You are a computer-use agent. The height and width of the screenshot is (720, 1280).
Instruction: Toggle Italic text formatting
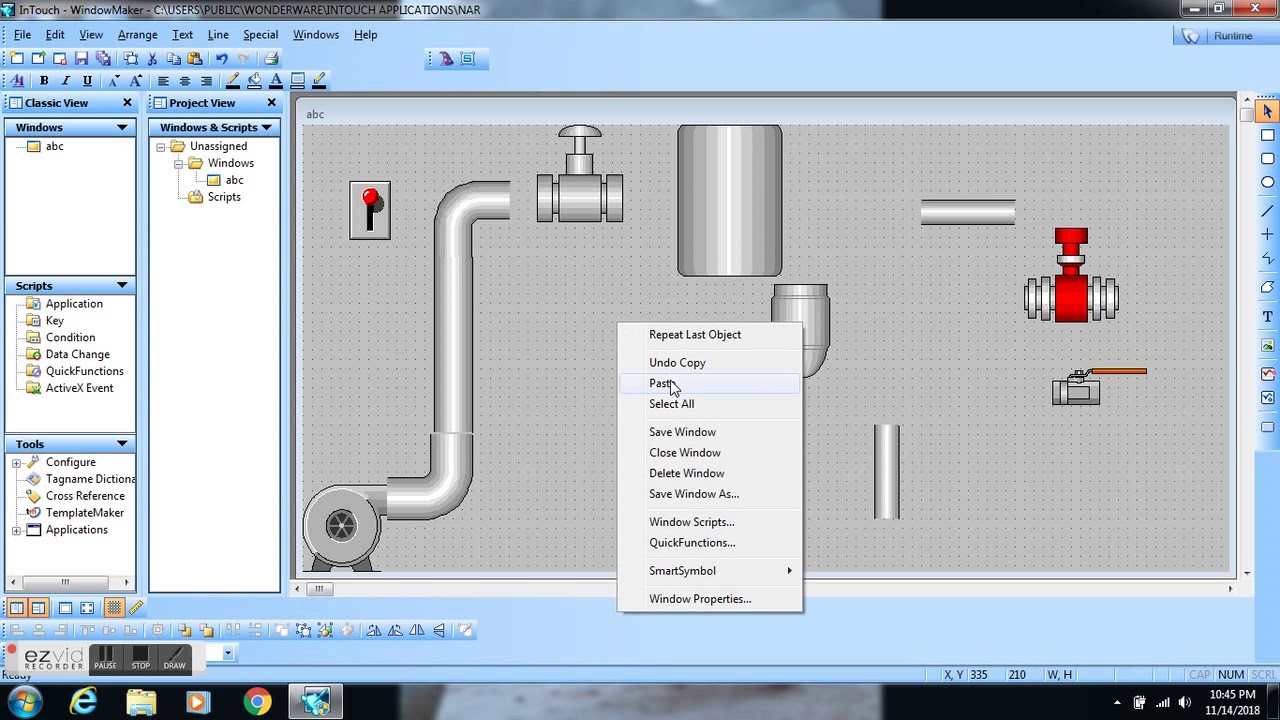click(65, 81)
